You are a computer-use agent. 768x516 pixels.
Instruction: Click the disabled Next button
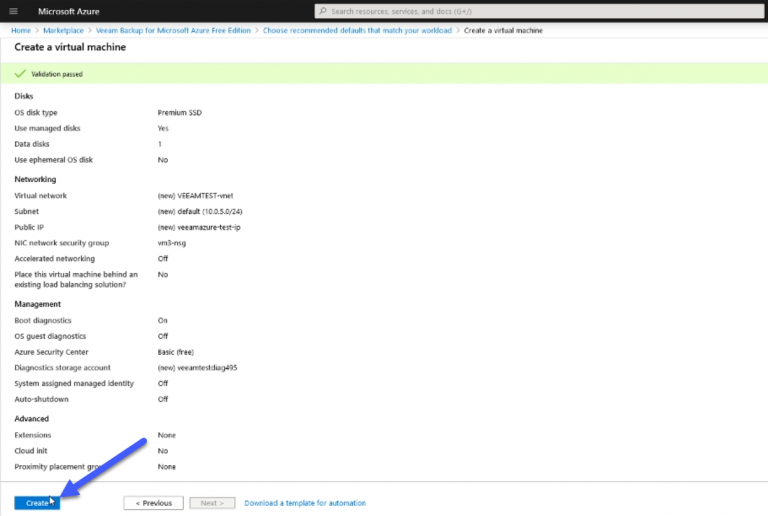tap(212, 503)
